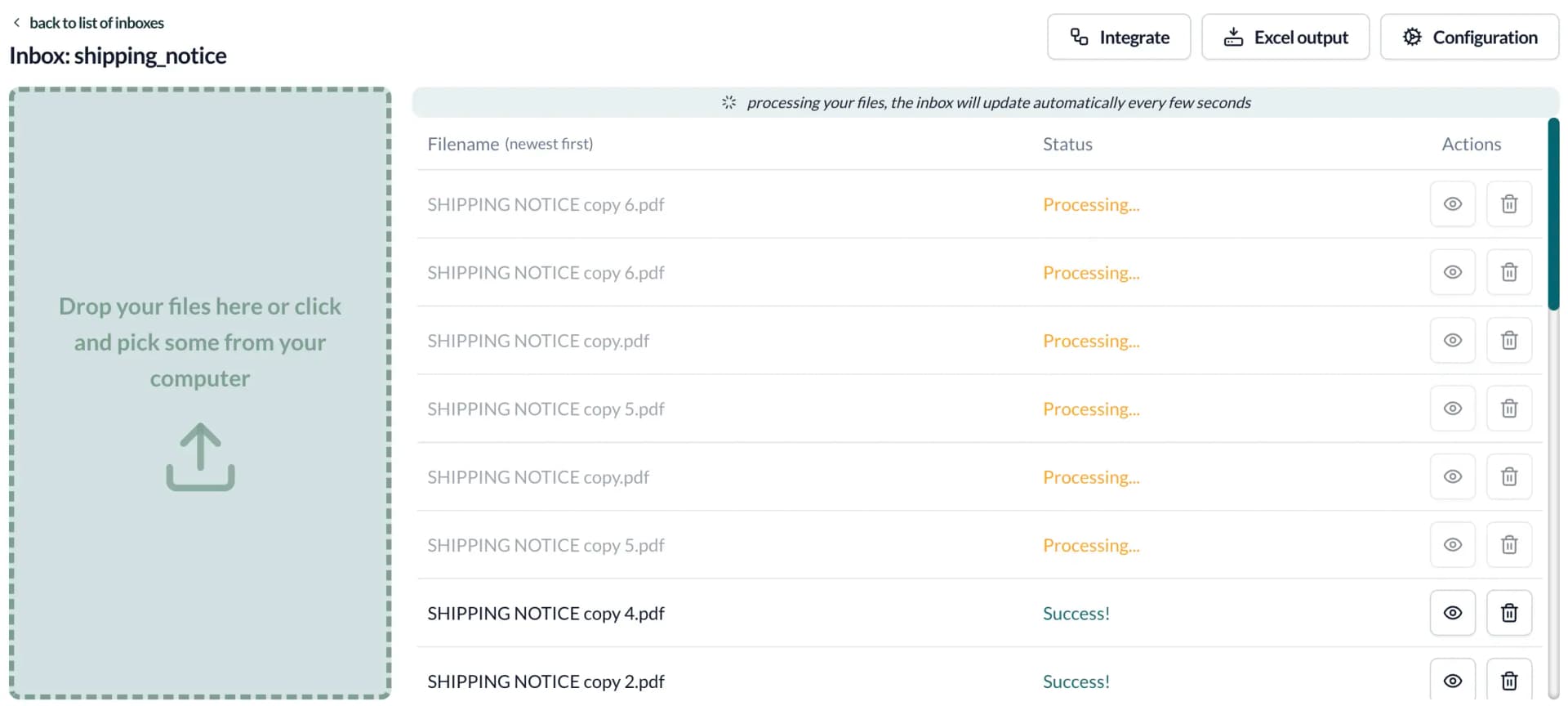Click the Inbox: shipping_notice title
1568x706 pixels.
coord(118,56)
